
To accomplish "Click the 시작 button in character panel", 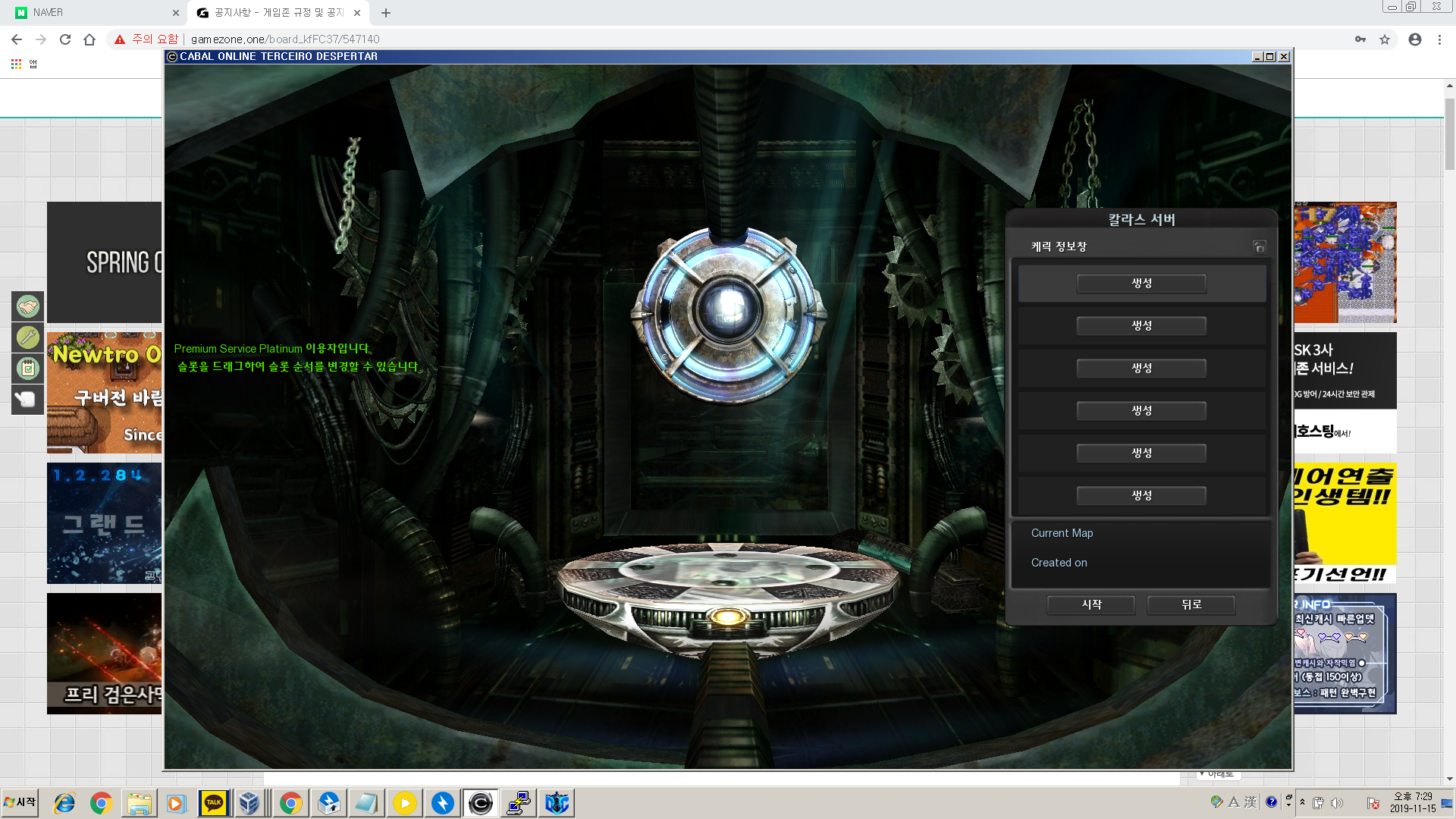I will tap(1091, 604).
